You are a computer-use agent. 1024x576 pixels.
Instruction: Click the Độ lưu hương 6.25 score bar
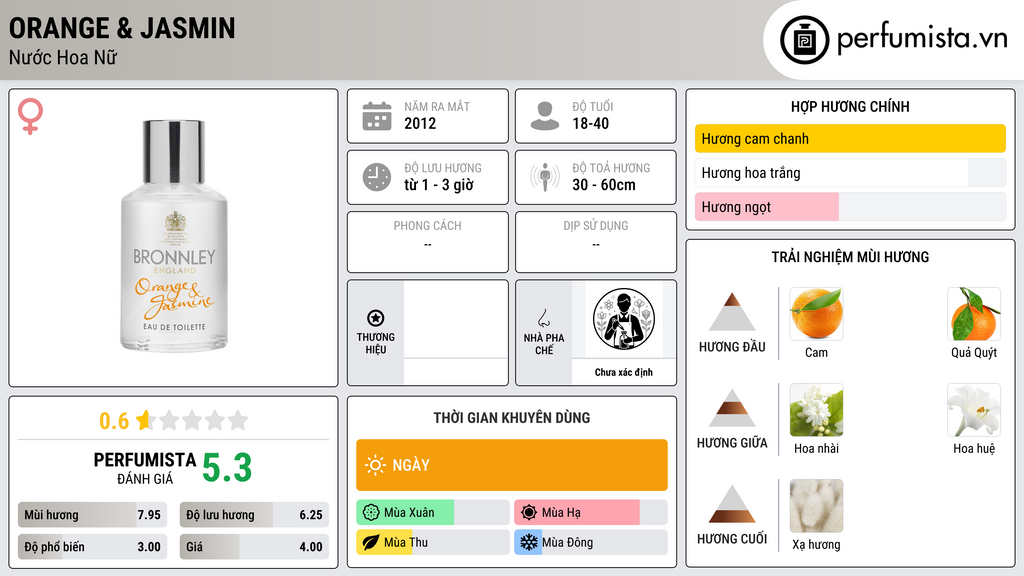pyautogui.click(x=254, y=515)
